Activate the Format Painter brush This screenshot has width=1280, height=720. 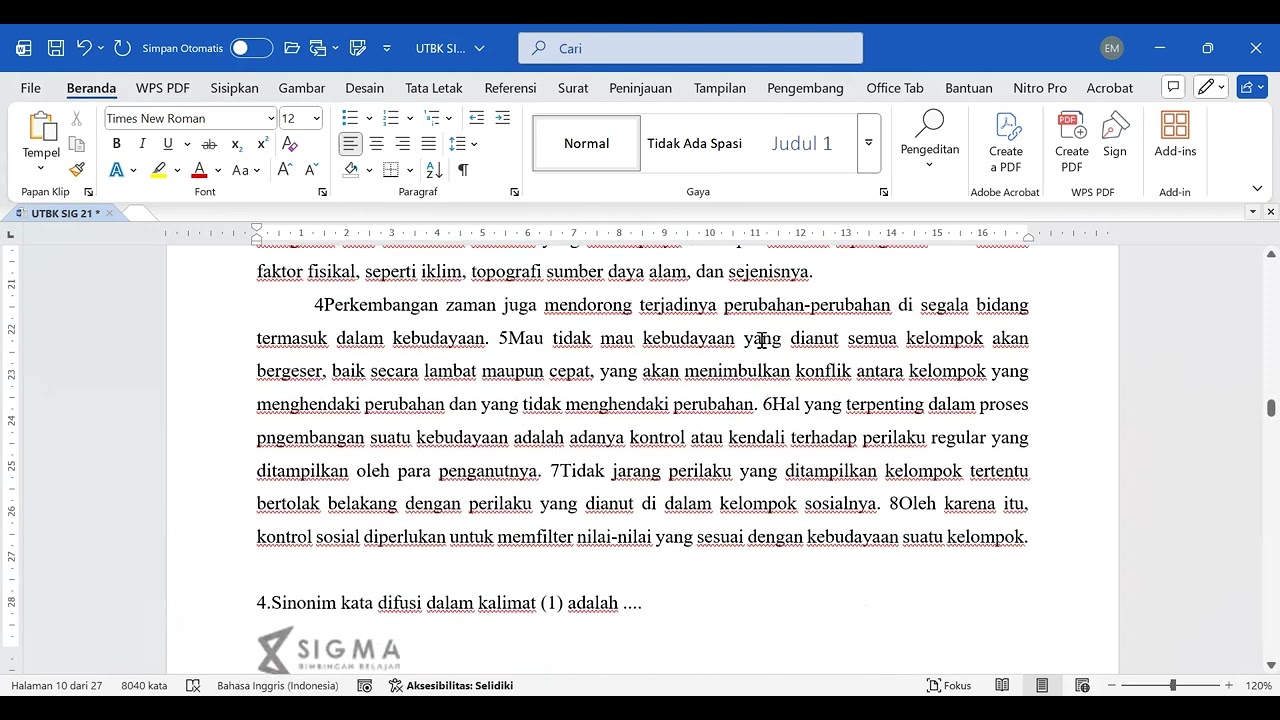click(76, 170)
